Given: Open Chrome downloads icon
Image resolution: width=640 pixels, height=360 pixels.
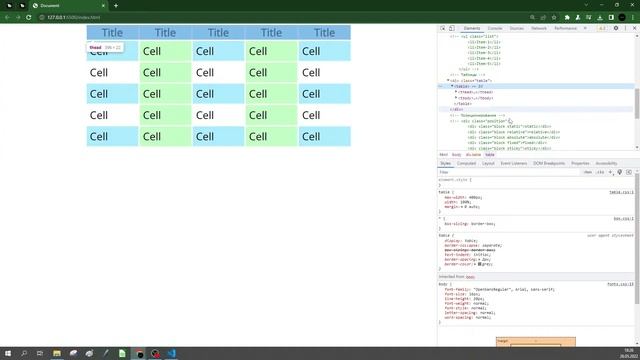Looking at the screenshot, I should [600, 18].
